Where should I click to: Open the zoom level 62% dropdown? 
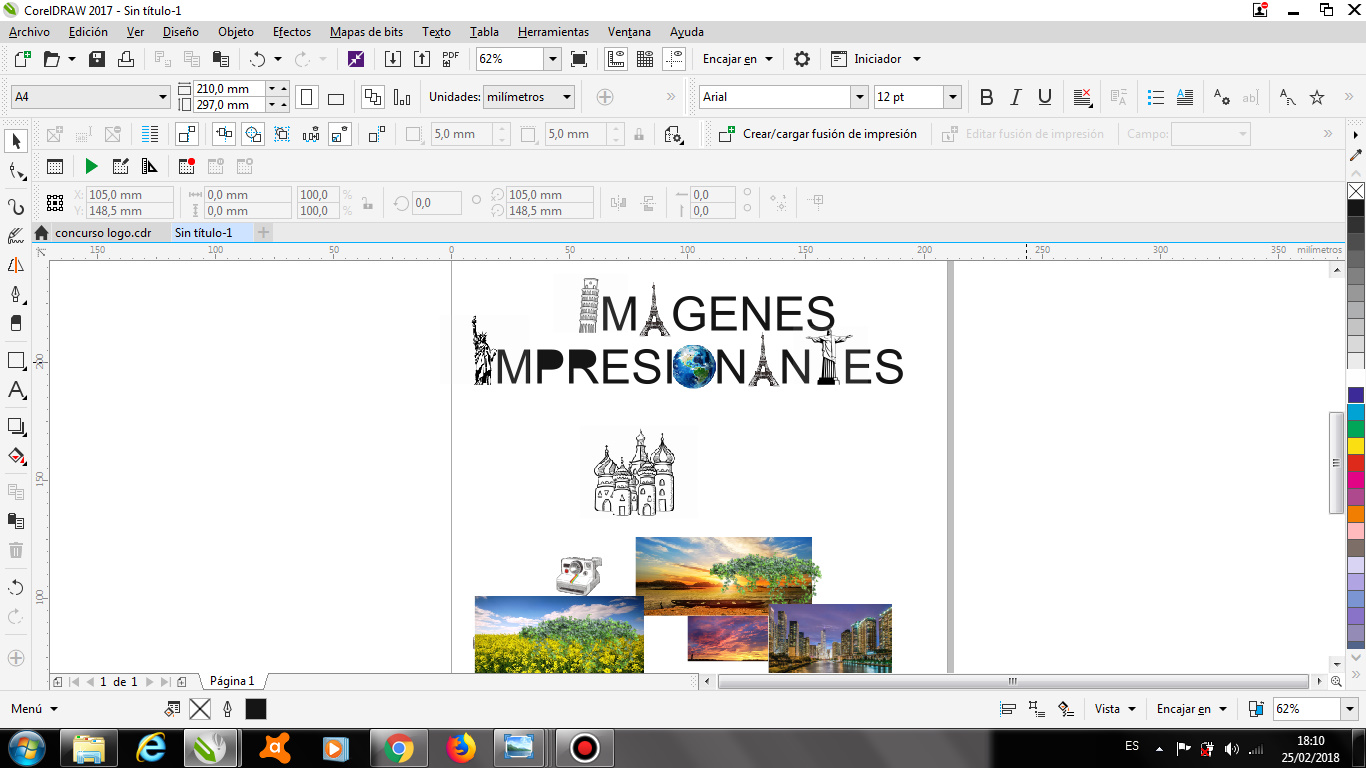552,59
